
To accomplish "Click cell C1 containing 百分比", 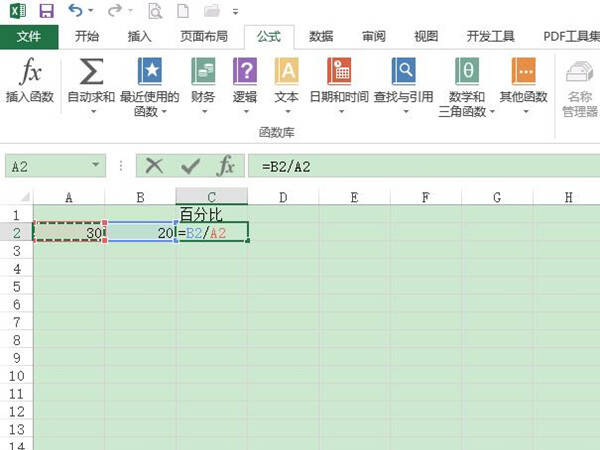I will (212, 215).
